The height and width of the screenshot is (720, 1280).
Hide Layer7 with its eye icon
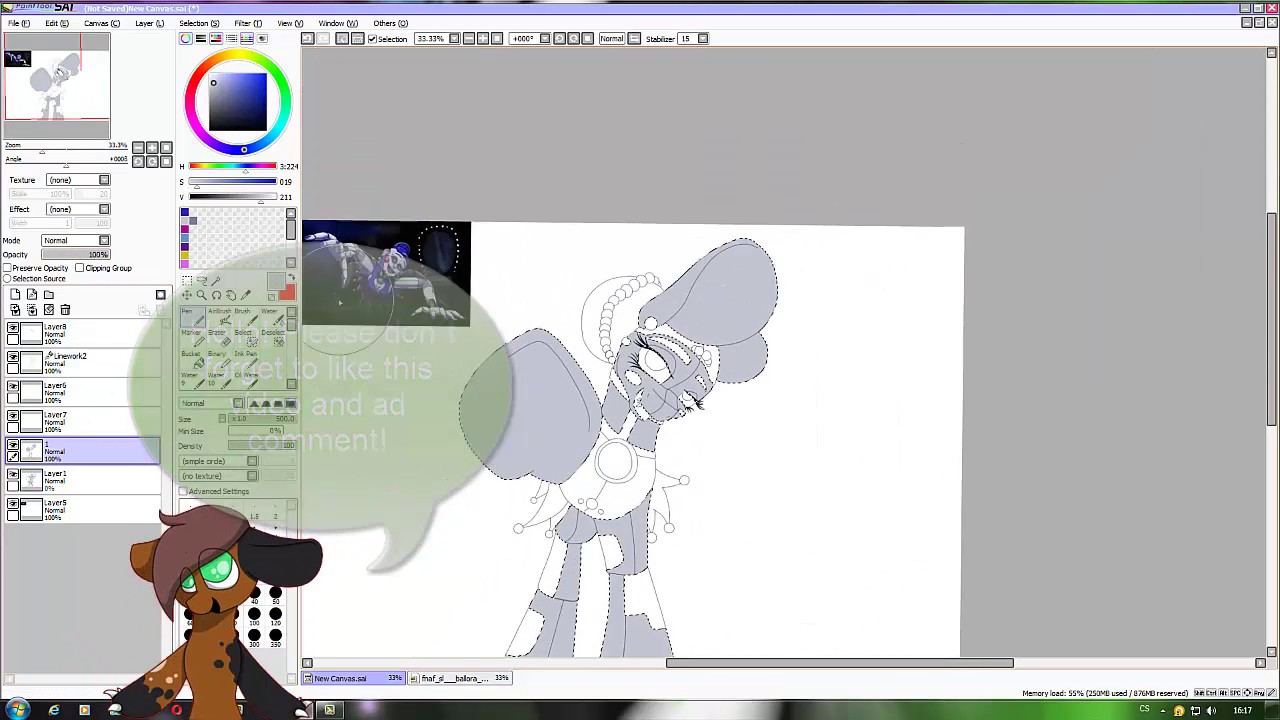click(x=13, y=415)
